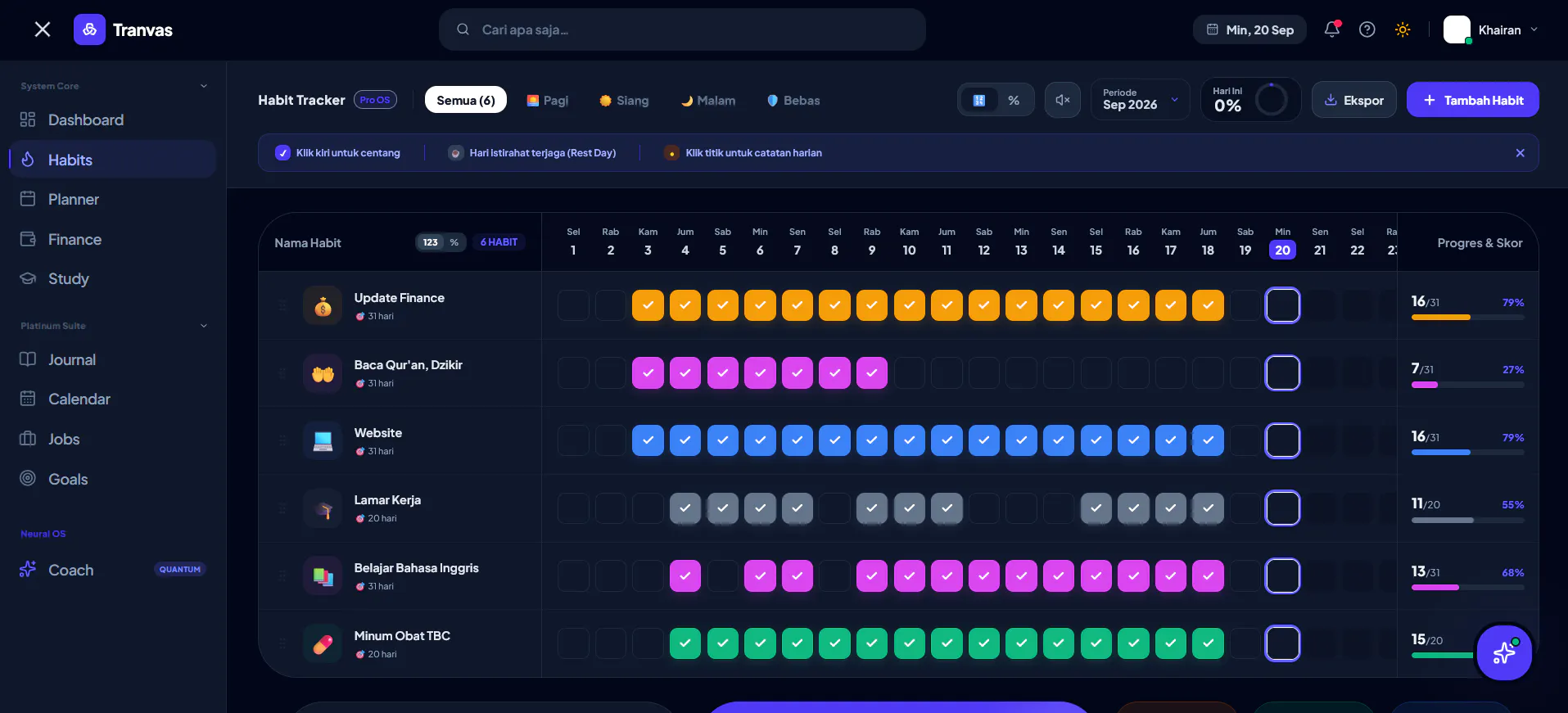Click the Ekspor button
Screen dimensions: 1568x713
[x=1354, y=100]
